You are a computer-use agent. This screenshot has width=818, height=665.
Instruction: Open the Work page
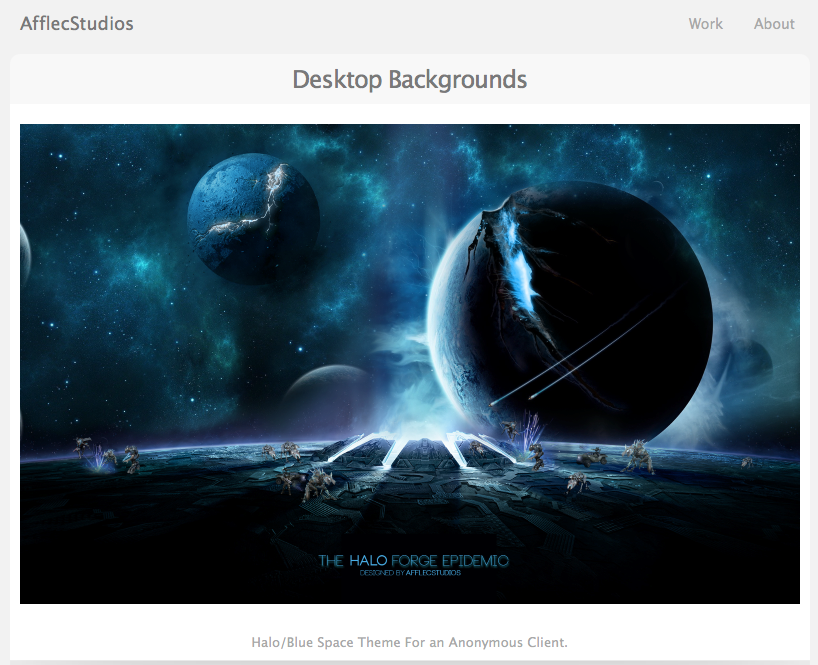coord(705,23)
